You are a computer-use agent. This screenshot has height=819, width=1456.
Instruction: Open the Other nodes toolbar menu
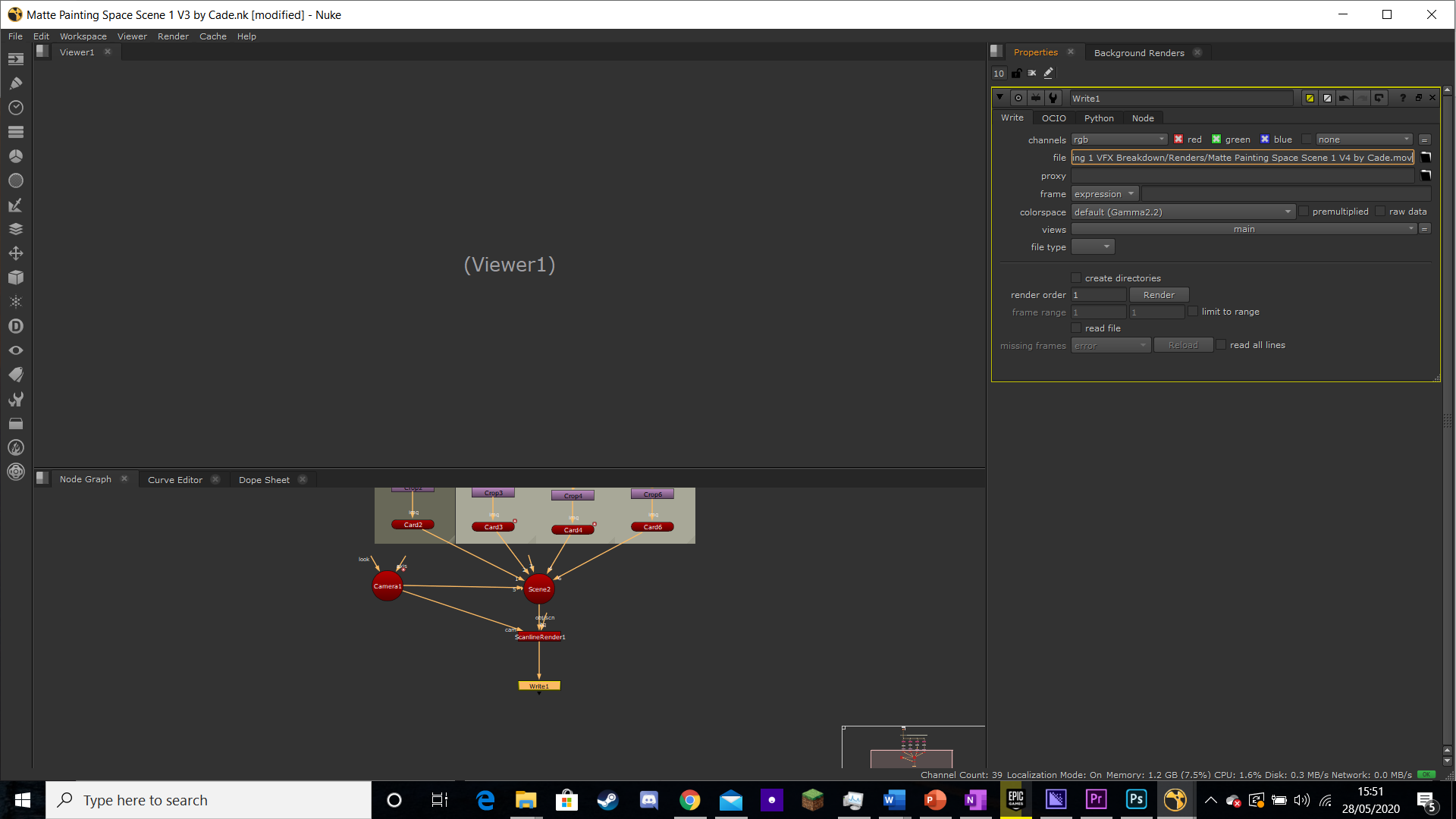point(16,423)
